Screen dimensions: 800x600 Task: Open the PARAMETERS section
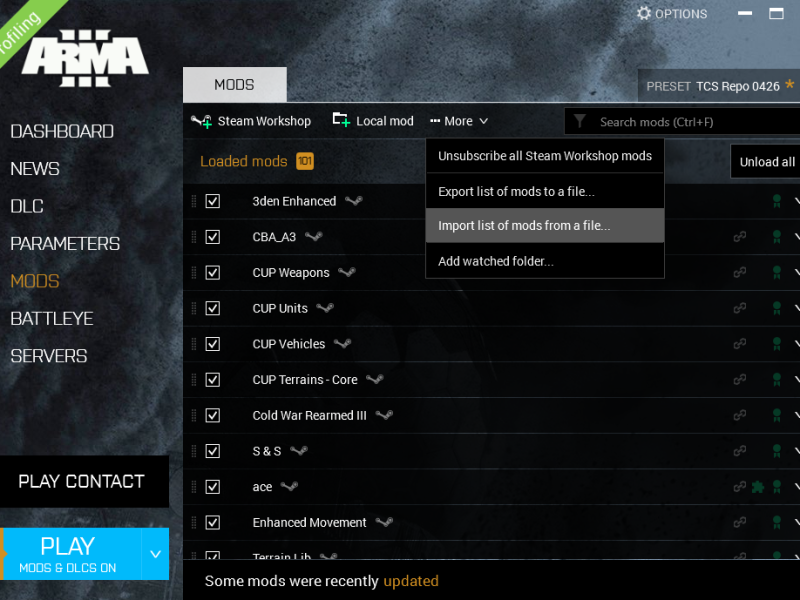click(x=65, y=244)
